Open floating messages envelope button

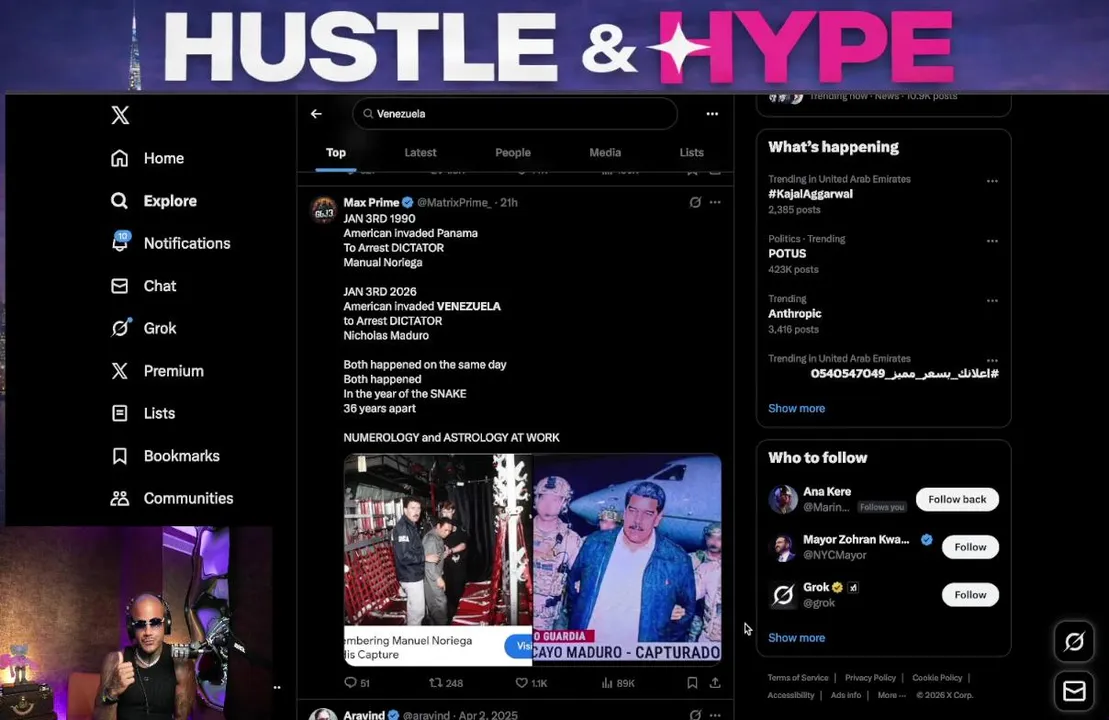(1074, 690)
